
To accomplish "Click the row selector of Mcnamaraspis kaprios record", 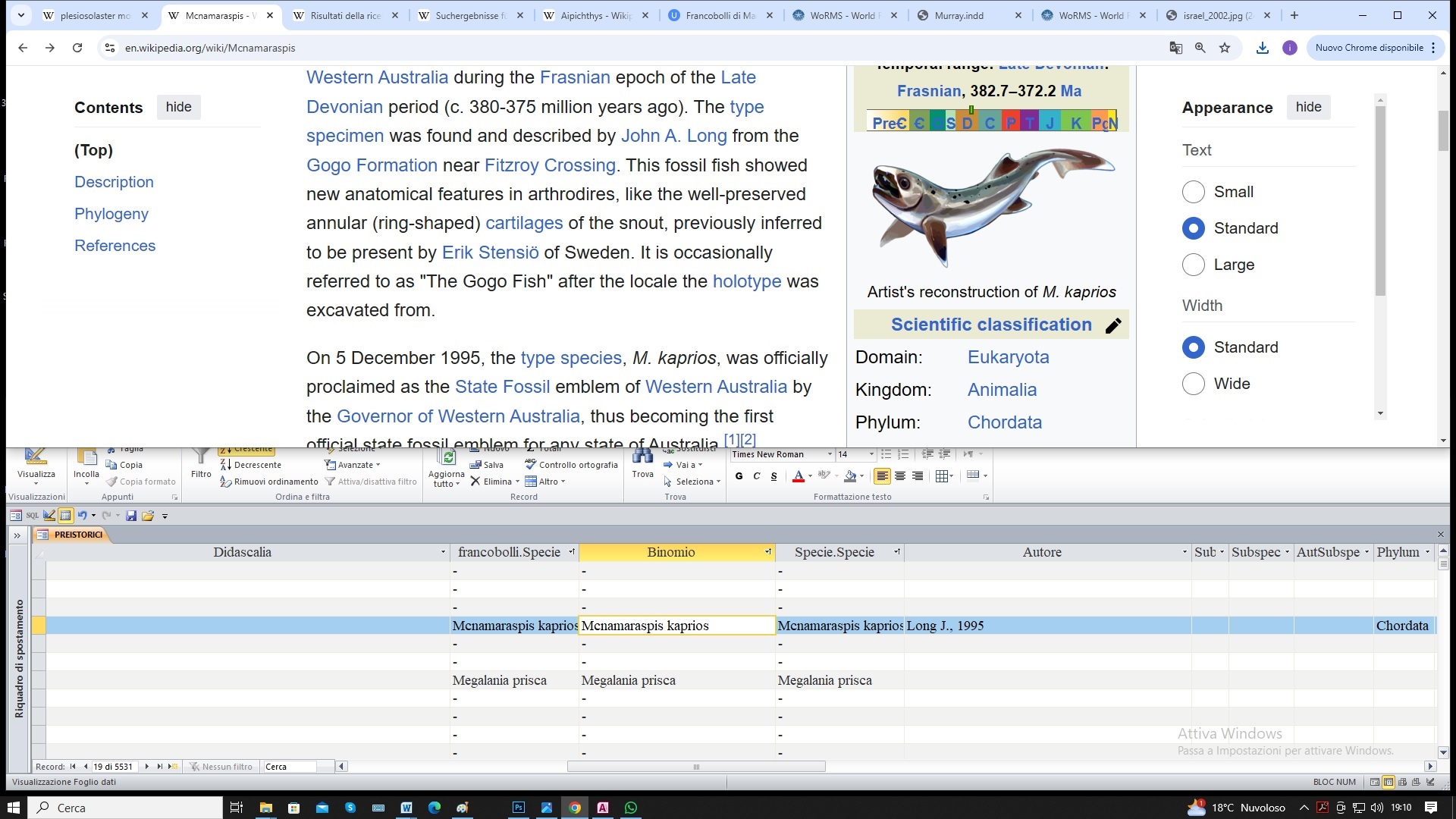I will coord(38,626).
